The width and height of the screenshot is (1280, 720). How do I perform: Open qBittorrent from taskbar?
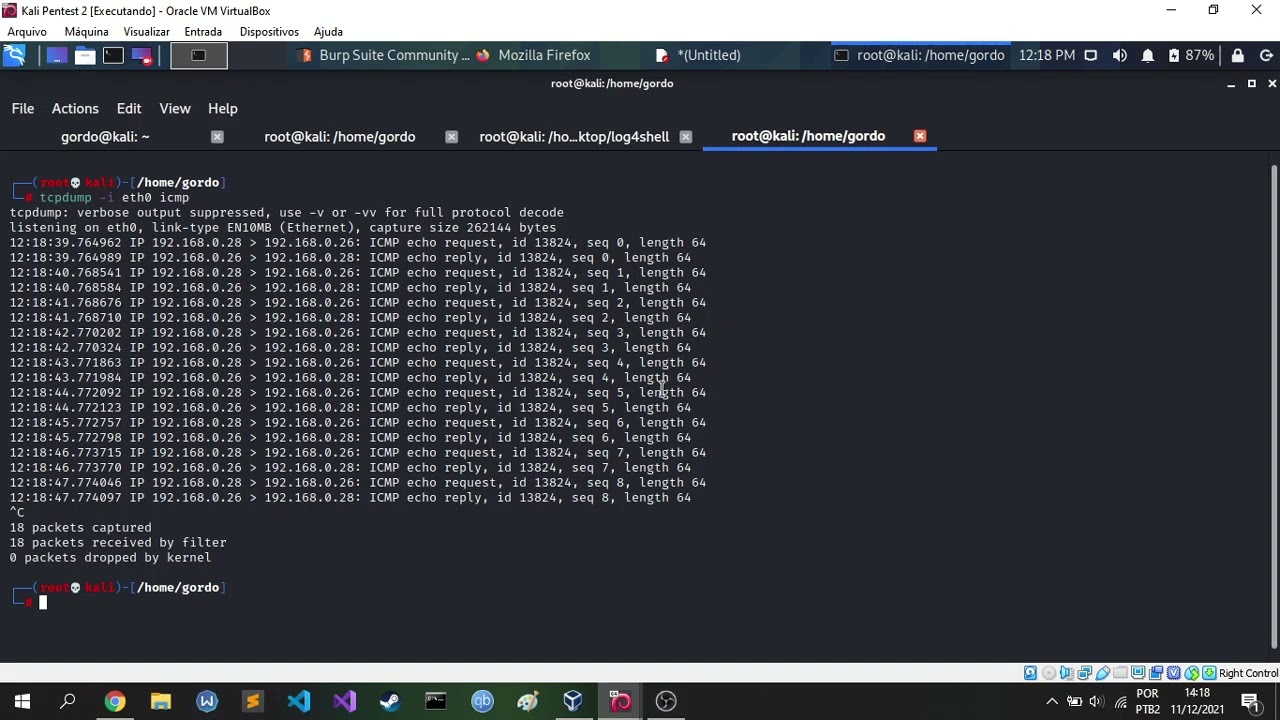[x=482, y=702]
